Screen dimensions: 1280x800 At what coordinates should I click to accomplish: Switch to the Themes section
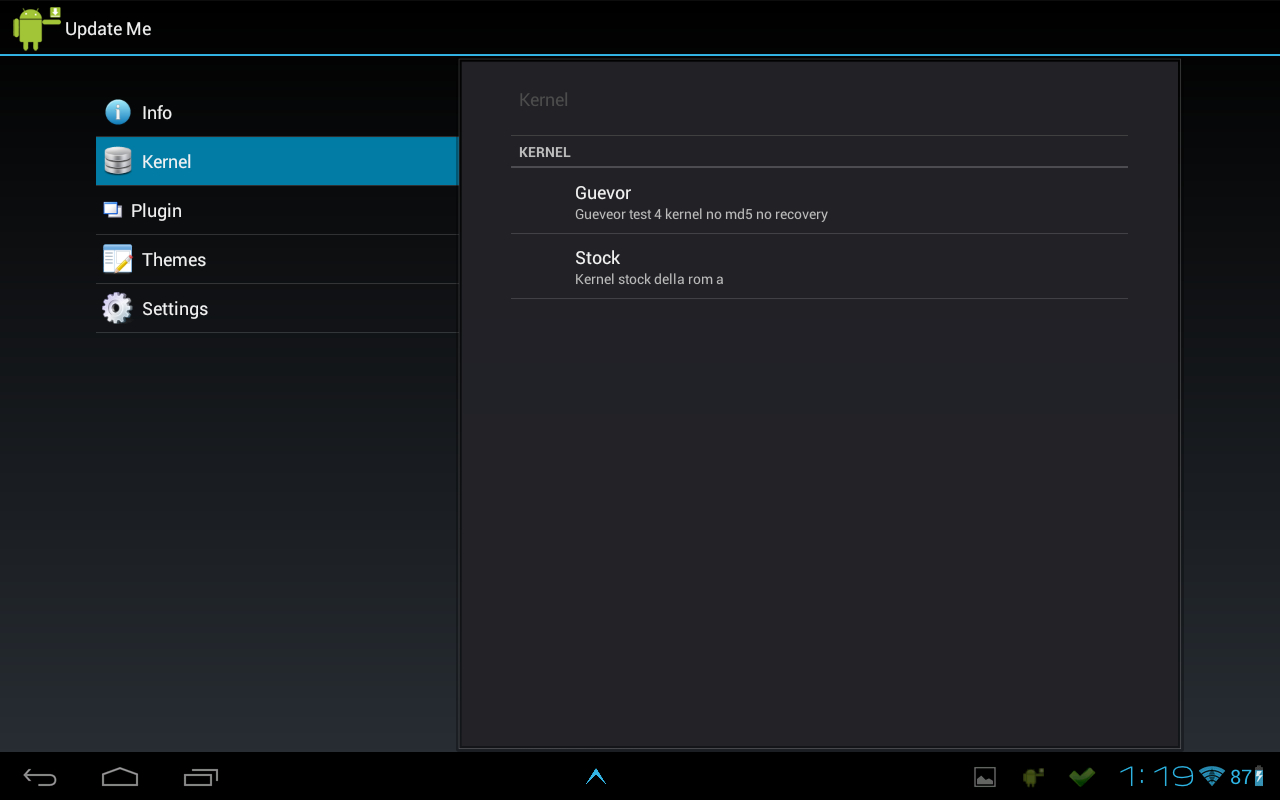point(277,259)
